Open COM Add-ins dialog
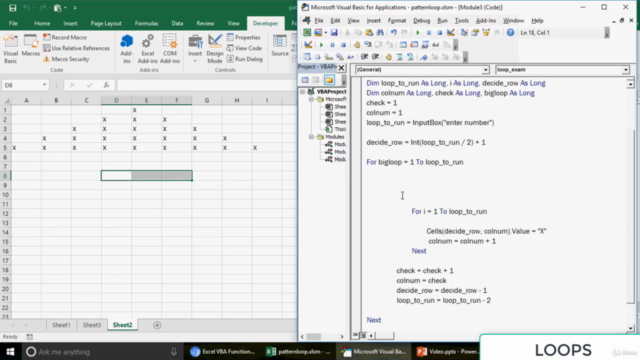Viewport: 640px width, 360px height. [170, 49]
